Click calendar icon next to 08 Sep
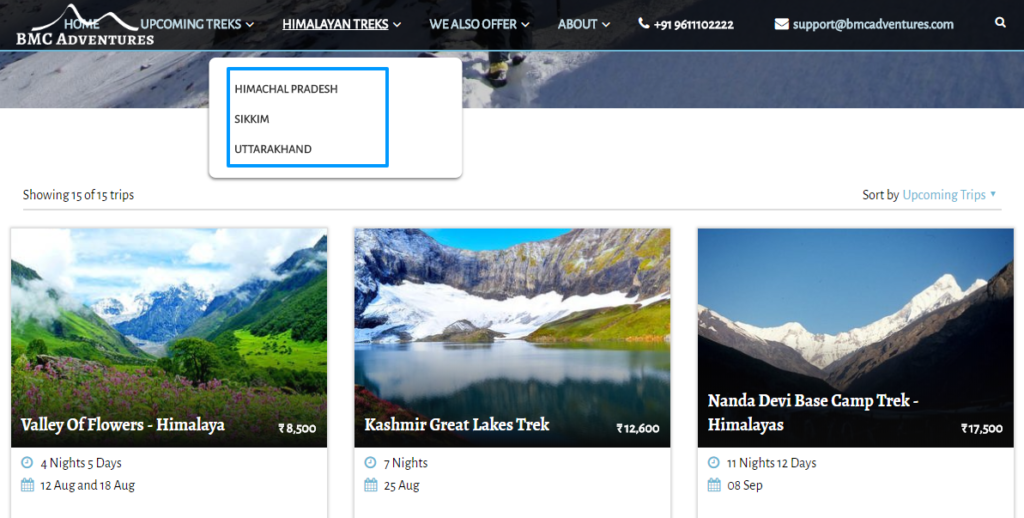This screenshot has height=518, width=1024. click(x=713, y=485)
